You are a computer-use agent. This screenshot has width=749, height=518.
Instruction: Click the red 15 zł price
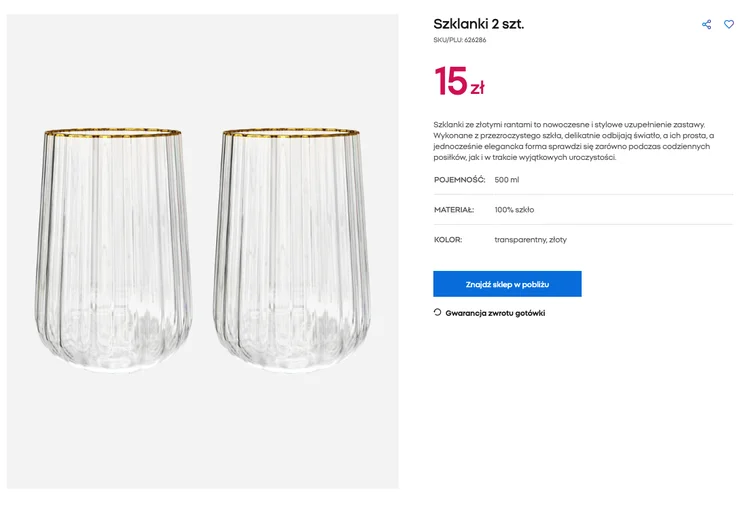(459, 82)
